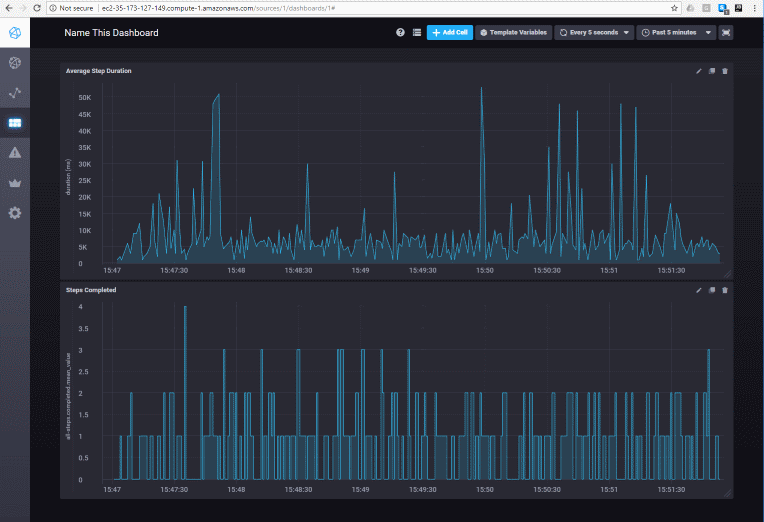
Task: Open the browser three-dot menu
Action: (x=755, y=8)
